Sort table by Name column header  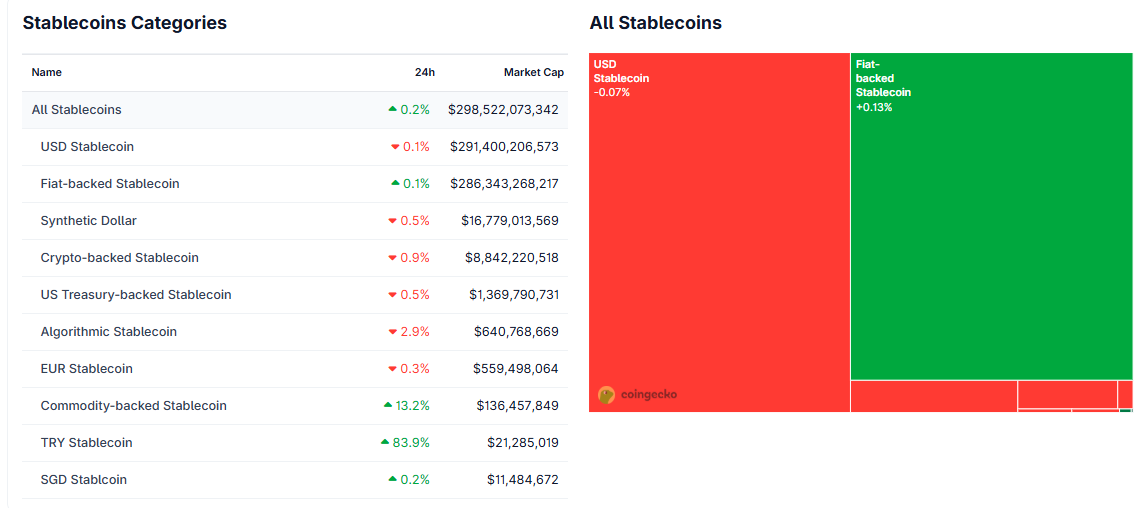[47, 72]
